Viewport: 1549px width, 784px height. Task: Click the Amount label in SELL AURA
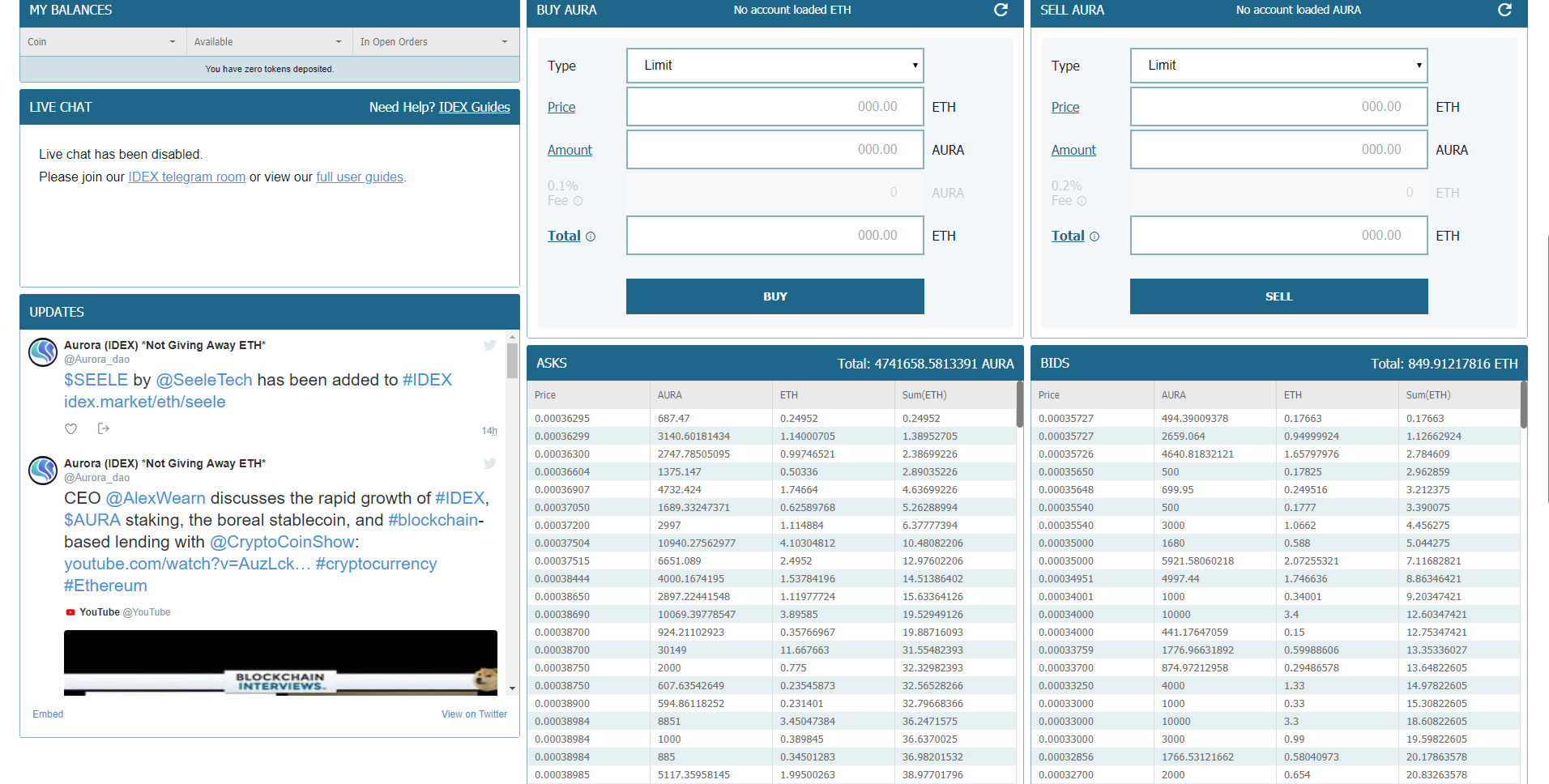(x=1073, y=150)
